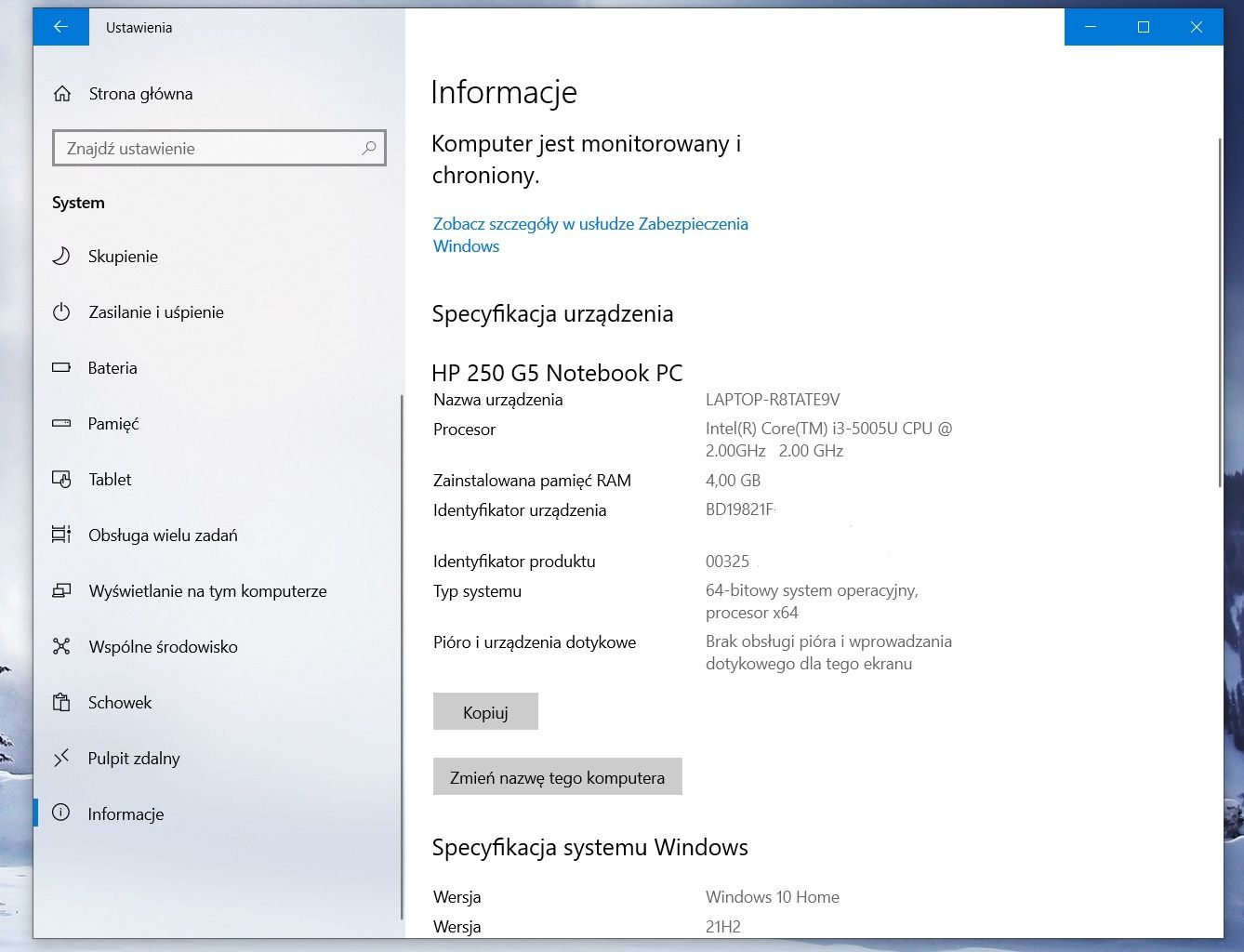1244x952 pixels.
Task: Click the Informacje page title
Action: tap(504, 92)
